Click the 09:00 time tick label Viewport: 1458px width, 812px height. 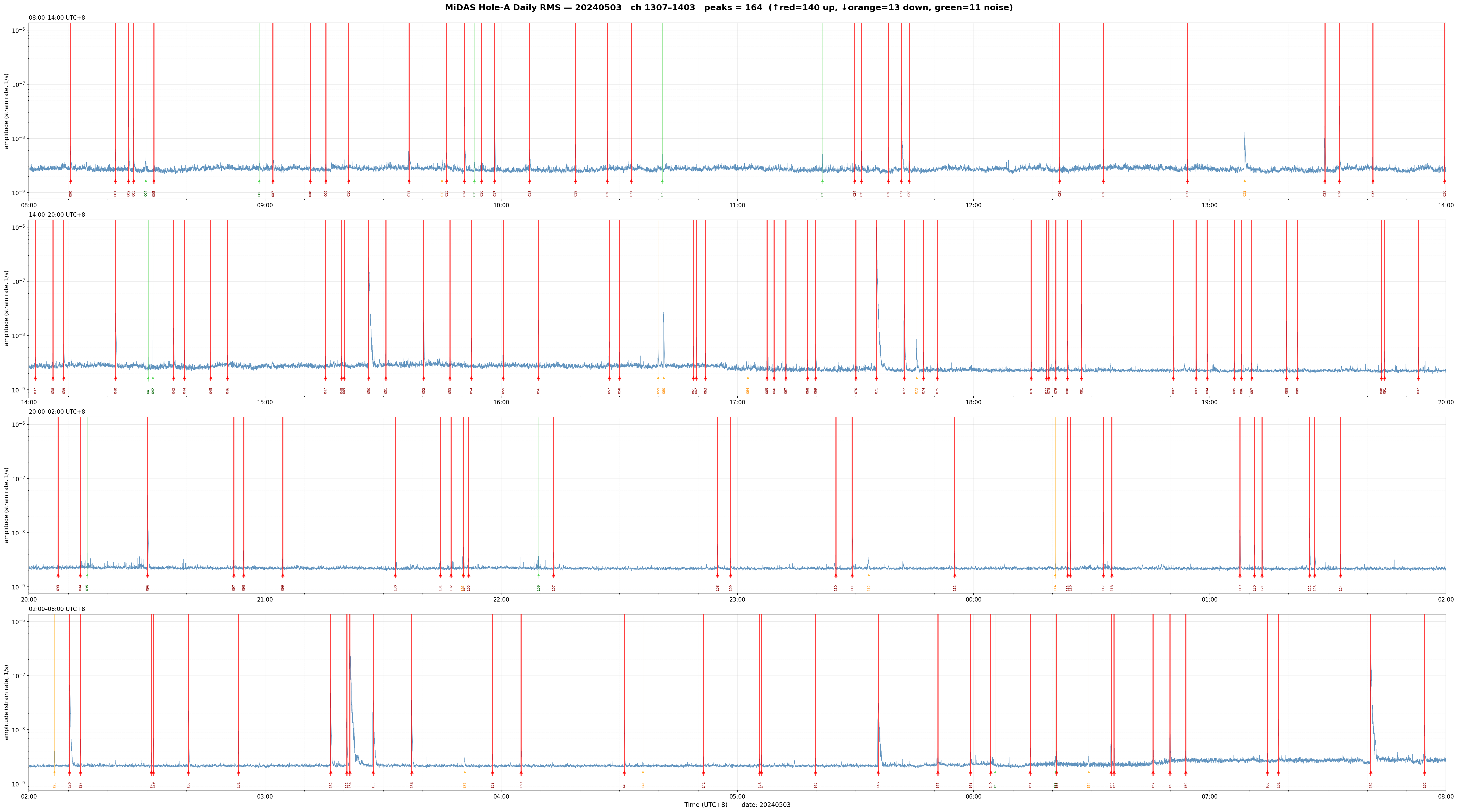(265, 205)
